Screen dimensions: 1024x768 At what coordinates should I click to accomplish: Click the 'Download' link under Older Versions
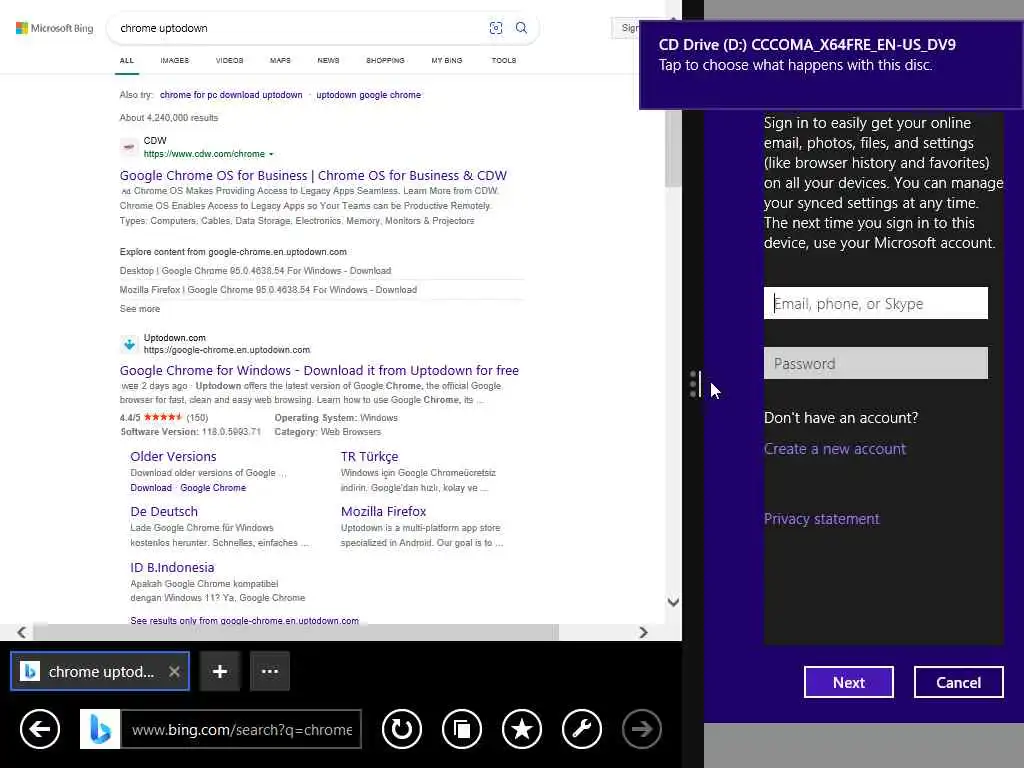coord(151,488)
